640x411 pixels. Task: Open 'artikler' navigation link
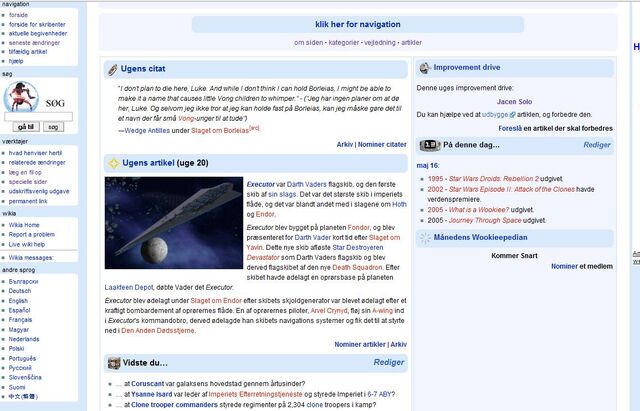(411, 42)
